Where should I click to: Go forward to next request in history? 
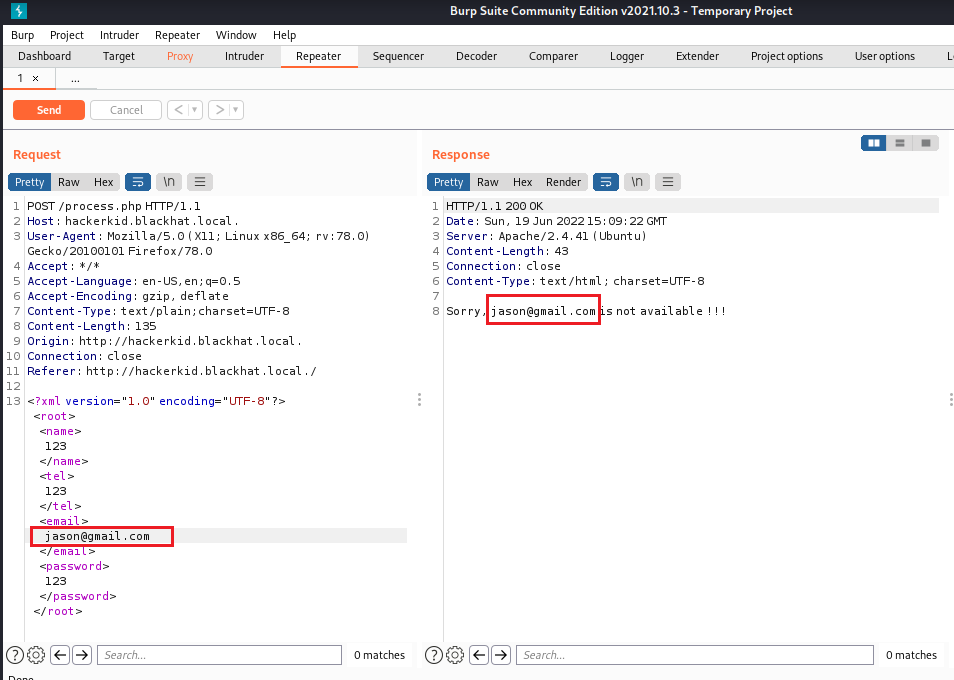tap(220, 110)
